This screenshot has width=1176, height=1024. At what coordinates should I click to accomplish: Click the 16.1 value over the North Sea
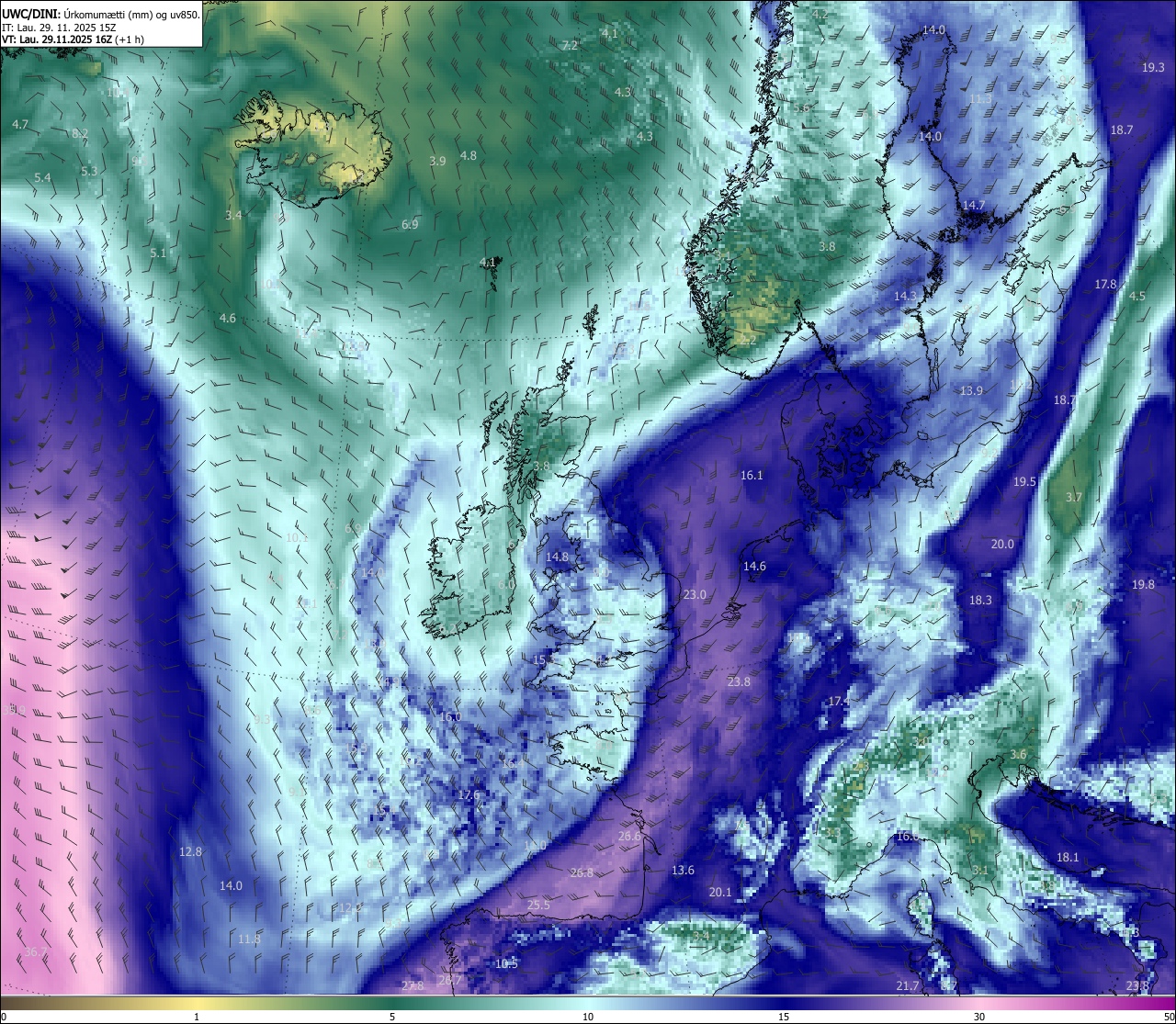tap(752, 475)
